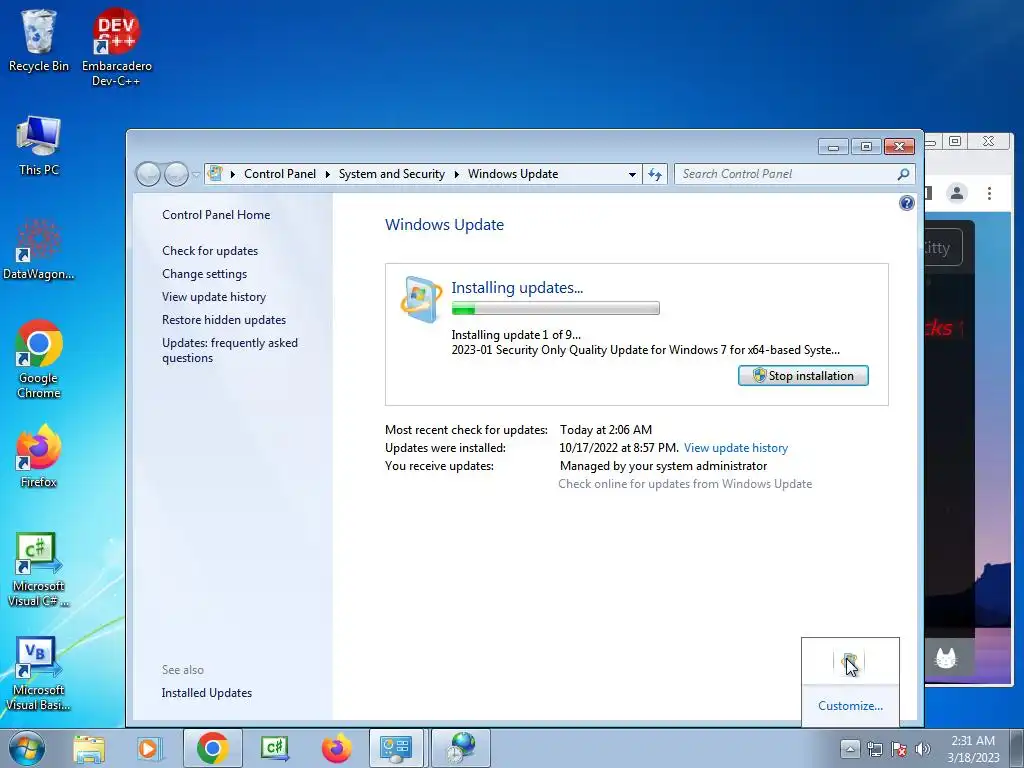Click Managed by your system administrator text
Image resolution: width=1024 pixels, height=768 pixels.
[664, 466]
